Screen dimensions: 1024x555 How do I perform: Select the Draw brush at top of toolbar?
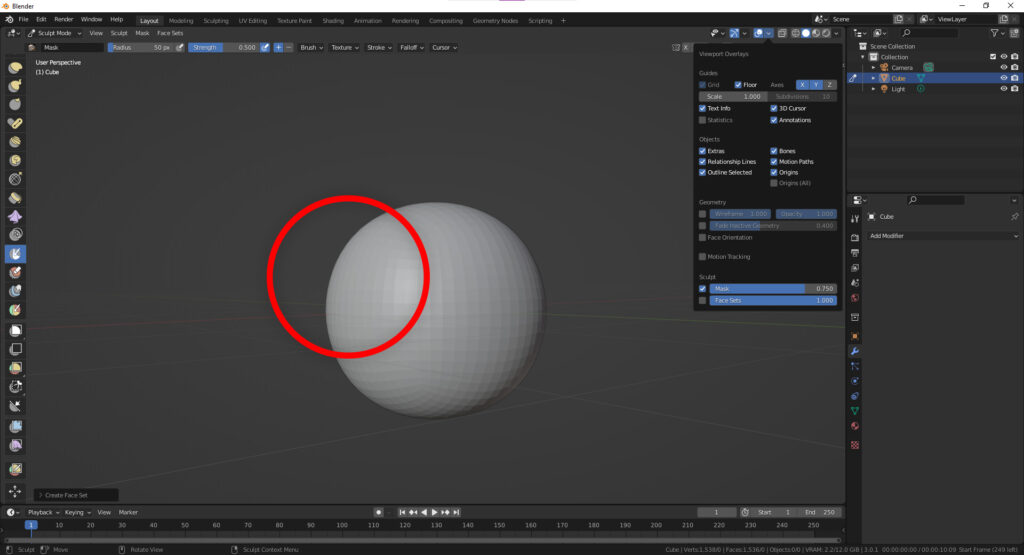(16, 68)
